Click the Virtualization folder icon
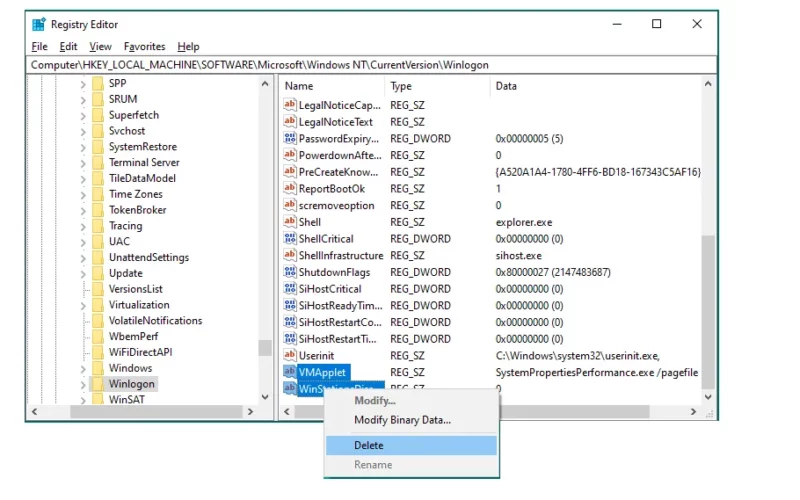800x500 pixels. (x=98, y=305)
